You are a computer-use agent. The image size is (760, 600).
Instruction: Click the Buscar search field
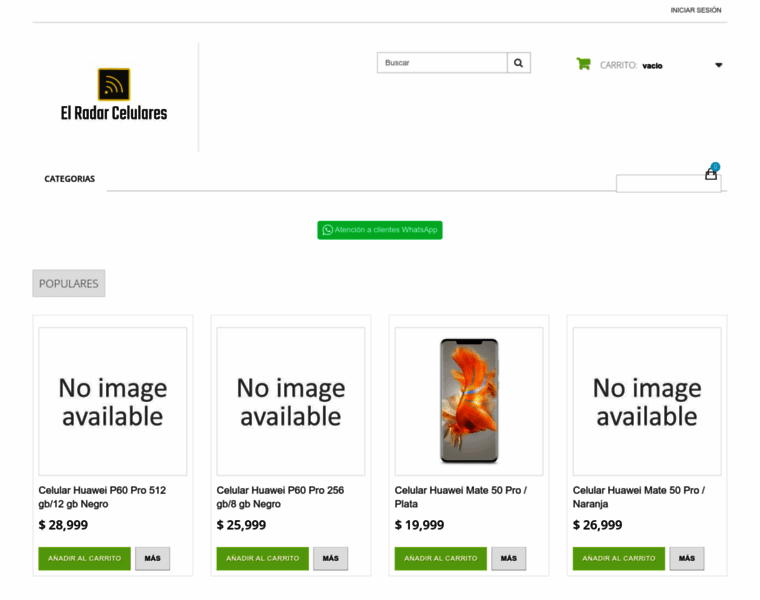click(442, 63)
